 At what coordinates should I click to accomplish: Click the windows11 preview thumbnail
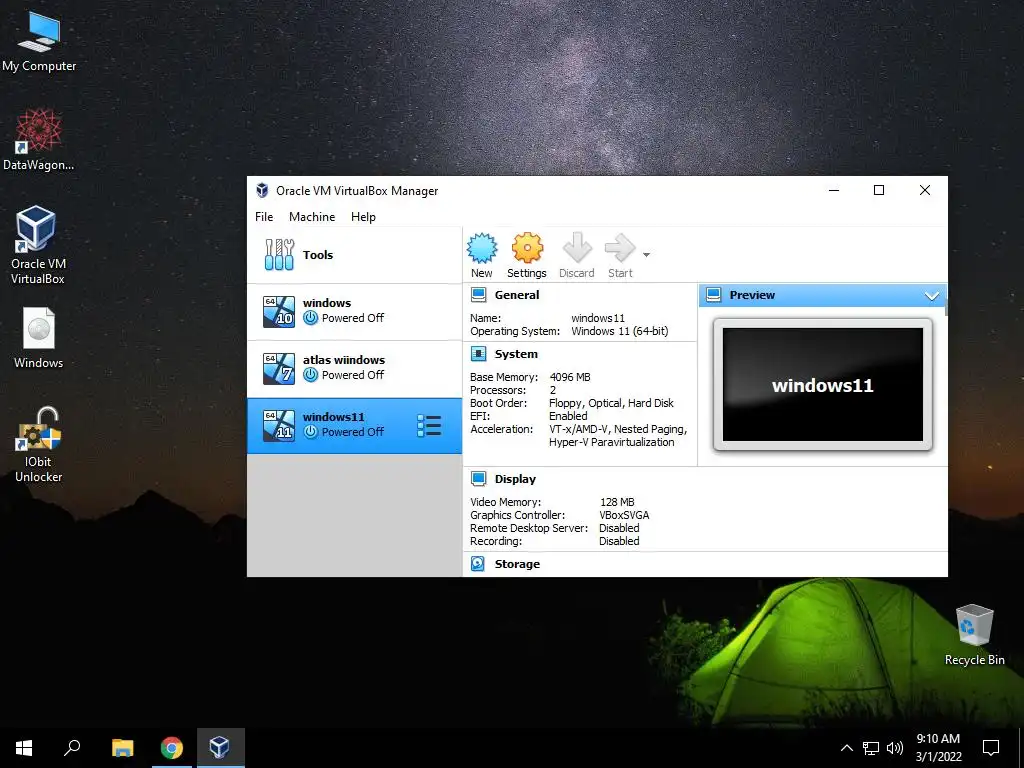823,385
